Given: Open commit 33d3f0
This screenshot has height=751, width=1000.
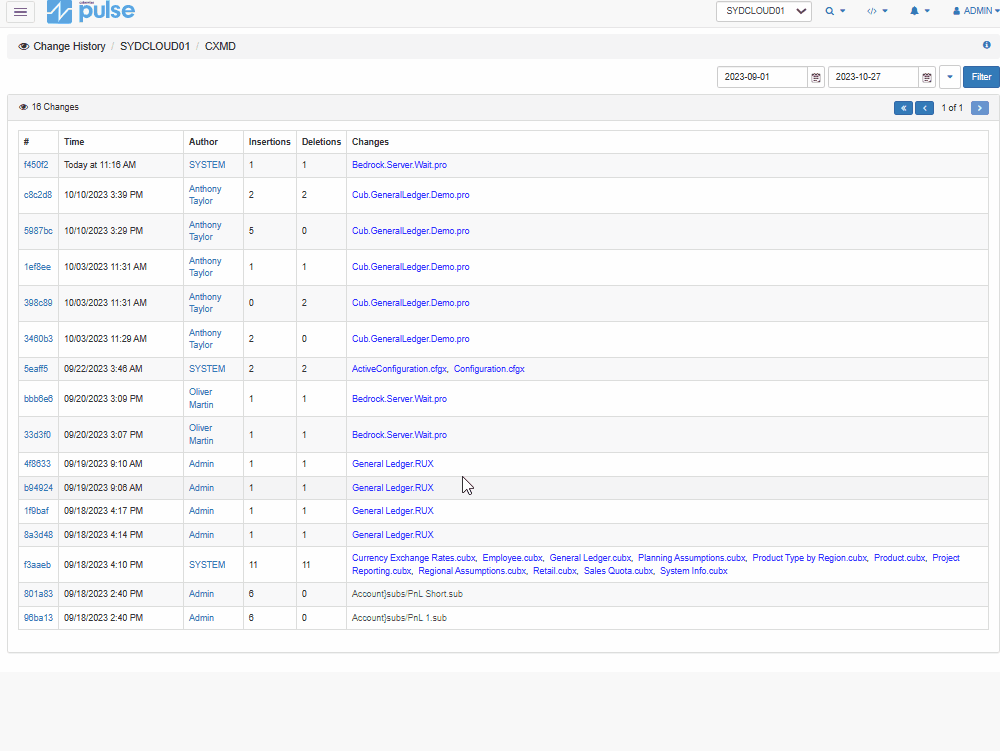Looking at the screenshot, I should pyautogui.click(x=37, y=435).
